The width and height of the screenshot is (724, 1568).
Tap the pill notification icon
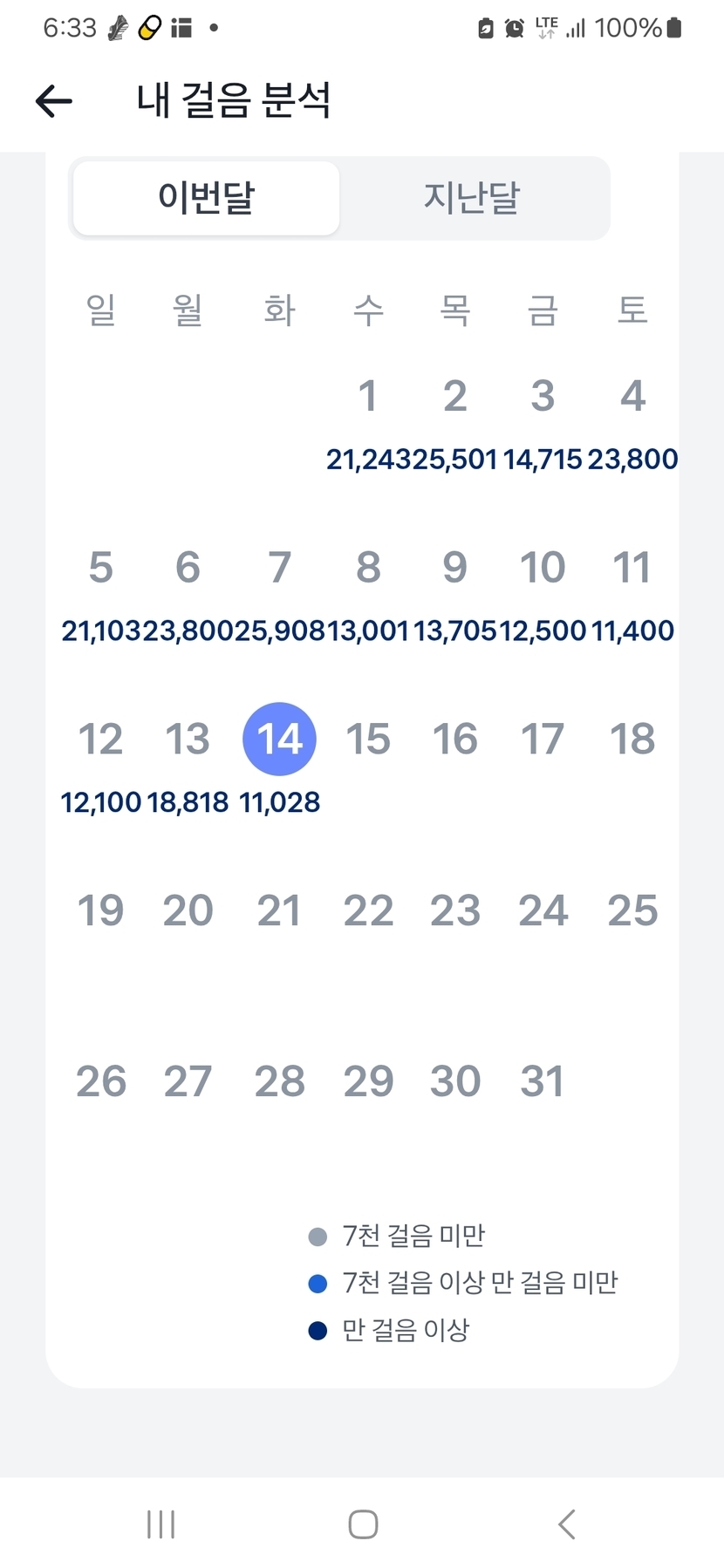point(150,29)
